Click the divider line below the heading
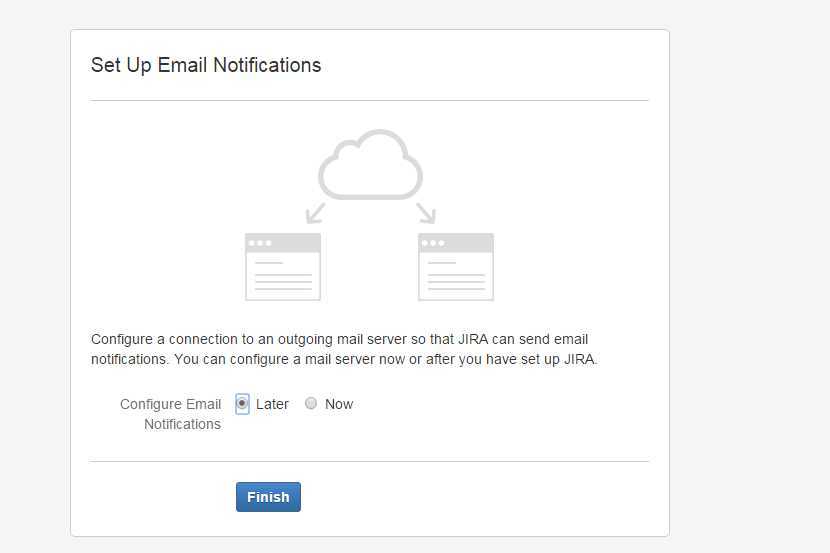Screen dimensions: 830x553 [x=369, y=101]
